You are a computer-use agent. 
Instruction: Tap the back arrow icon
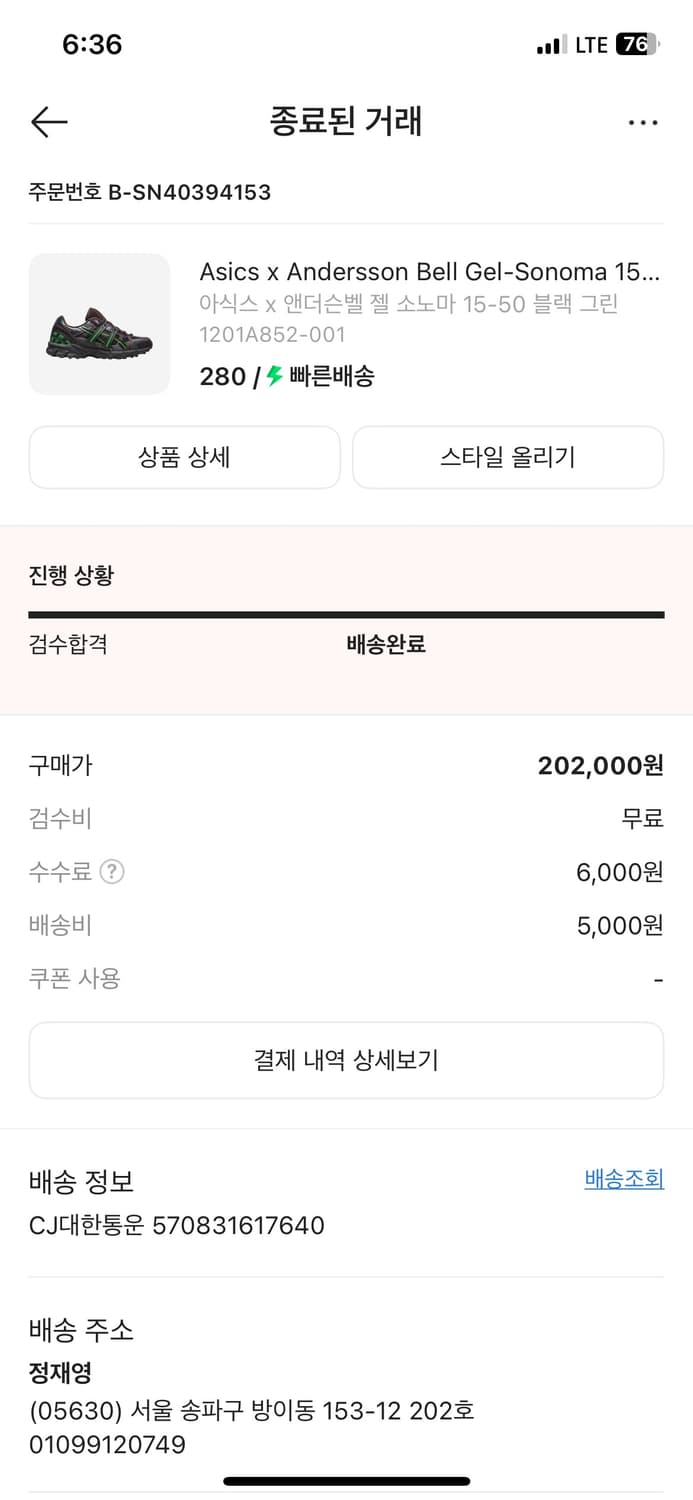49,122
